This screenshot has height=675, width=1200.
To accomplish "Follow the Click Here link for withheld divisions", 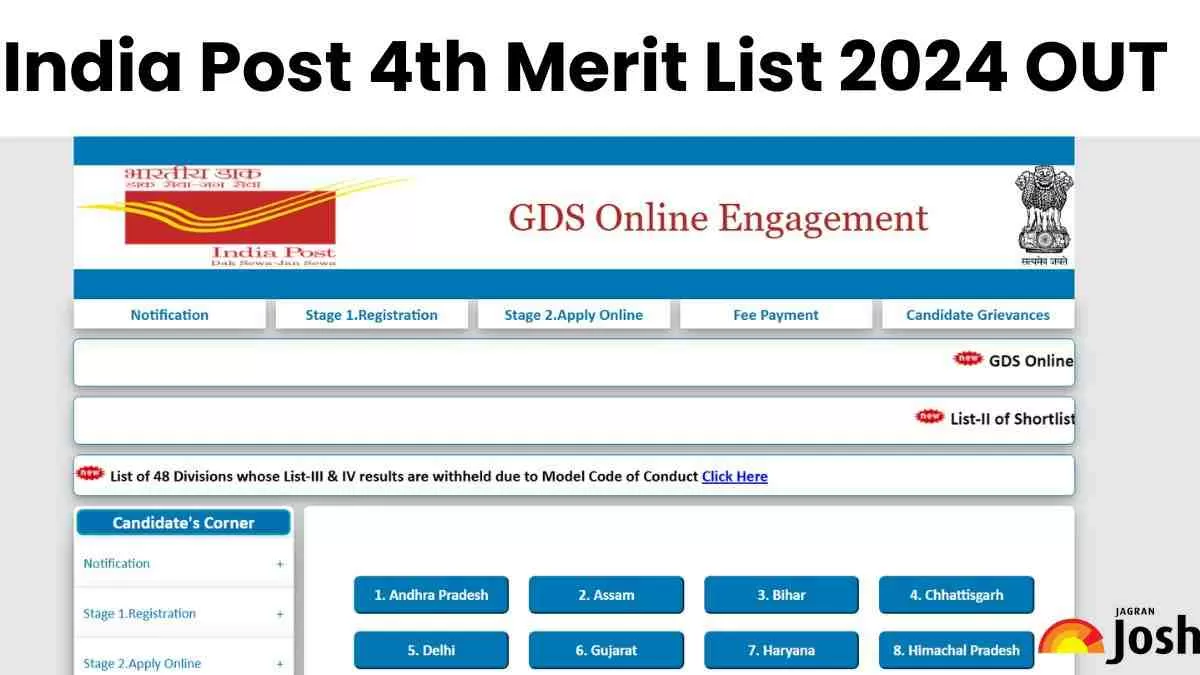I will [735, 476].
